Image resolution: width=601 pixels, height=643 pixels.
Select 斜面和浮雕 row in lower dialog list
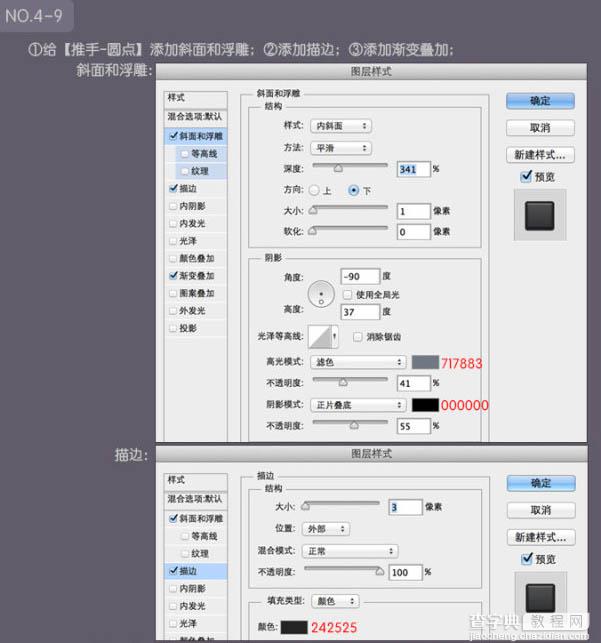(x=196, y=518)
